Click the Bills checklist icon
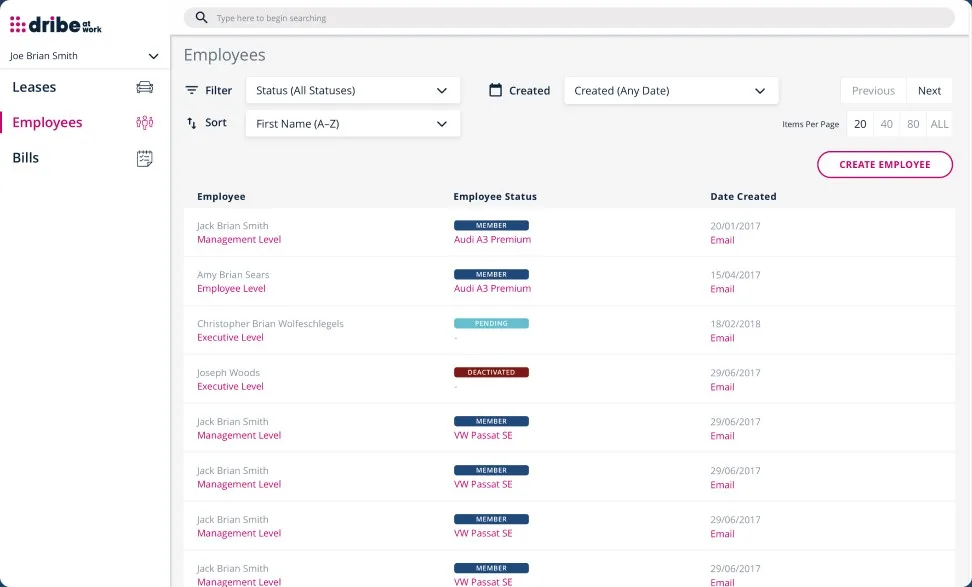This screenshot has width=972, height=587. point(144,158)
